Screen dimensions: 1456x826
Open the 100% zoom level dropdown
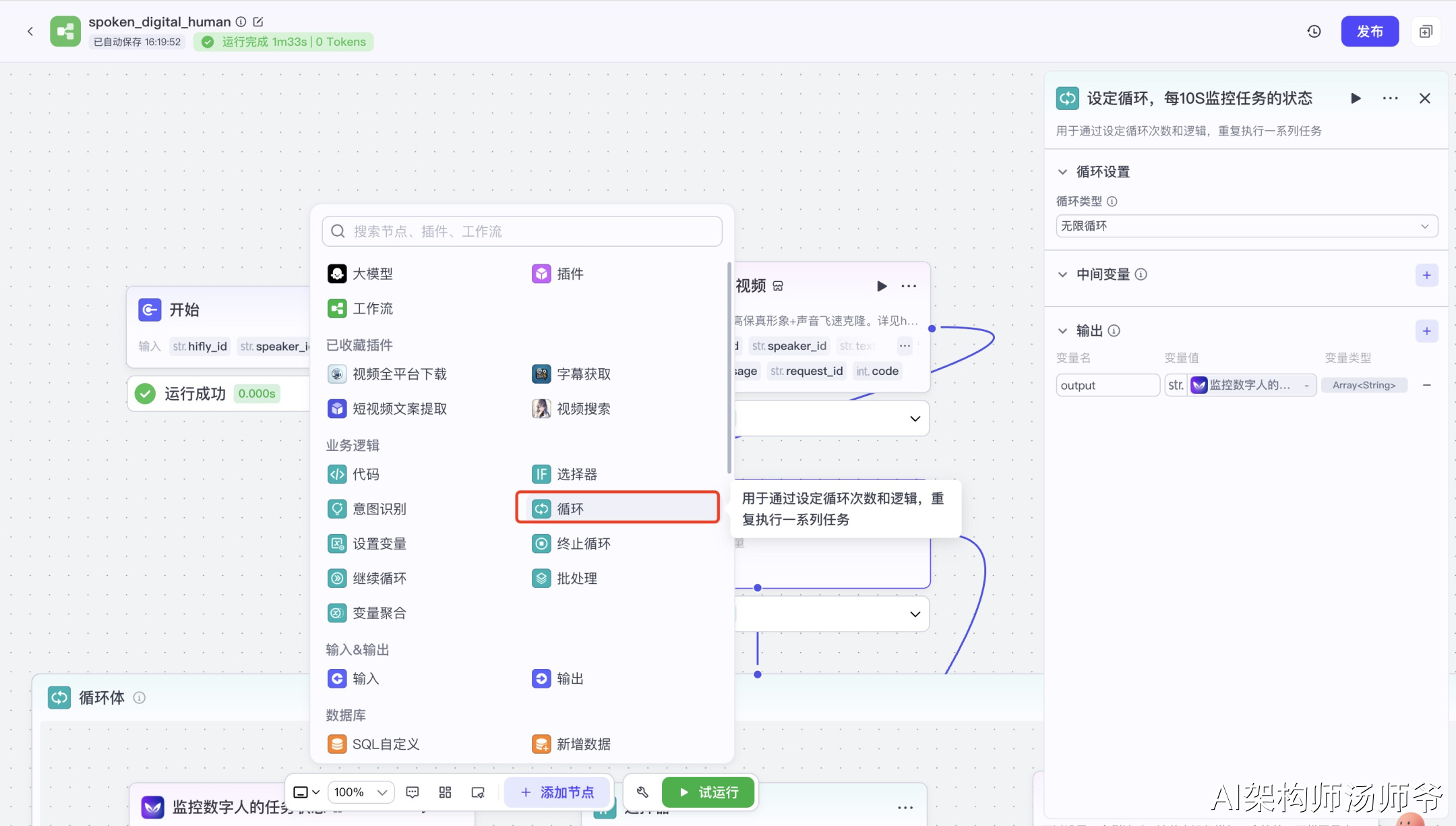(361, 792)
